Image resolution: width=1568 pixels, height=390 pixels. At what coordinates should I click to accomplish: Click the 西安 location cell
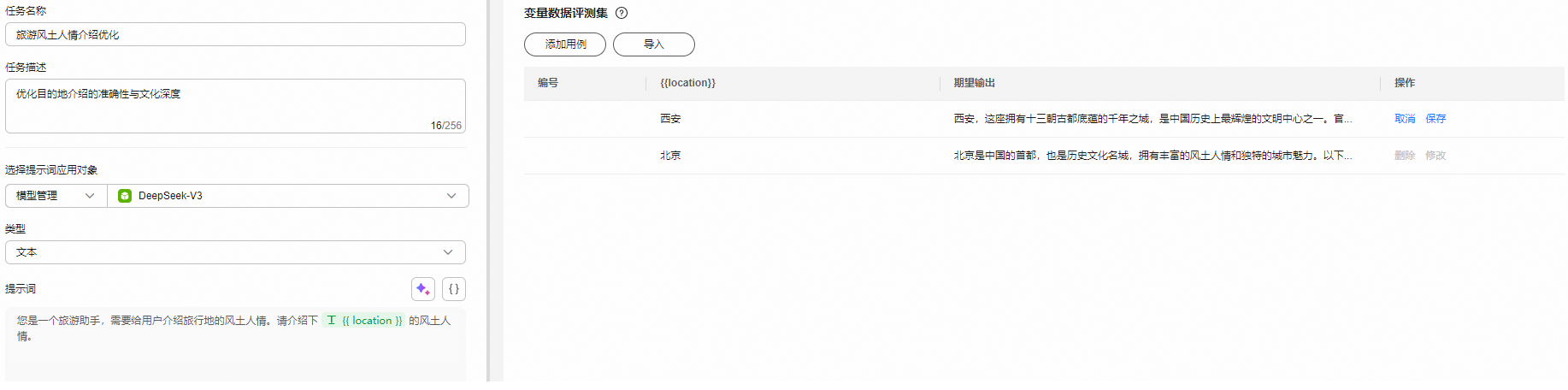click(x=670, y=119)
